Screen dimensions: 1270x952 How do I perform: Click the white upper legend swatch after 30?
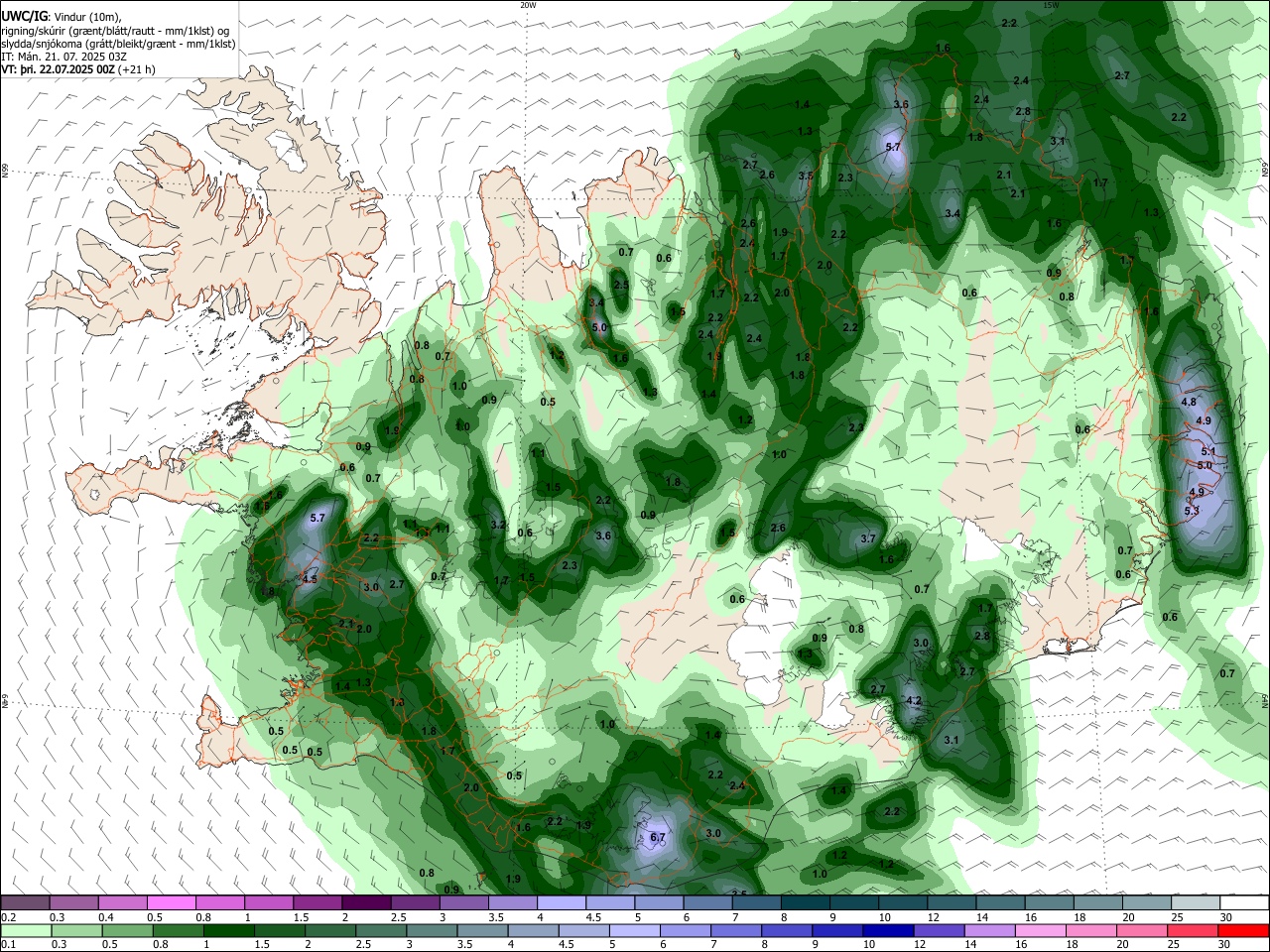(1245, 902)
